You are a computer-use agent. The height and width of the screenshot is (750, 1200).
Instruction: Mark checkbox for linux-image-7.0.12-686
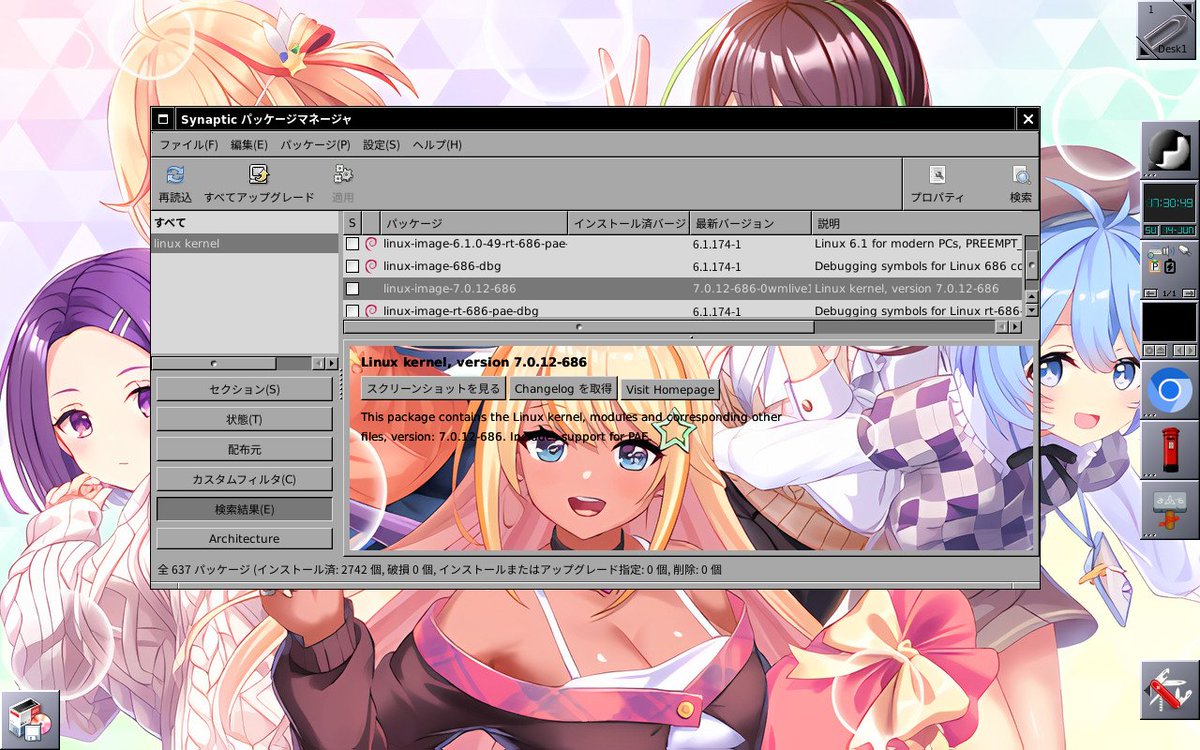pos(352,289)
